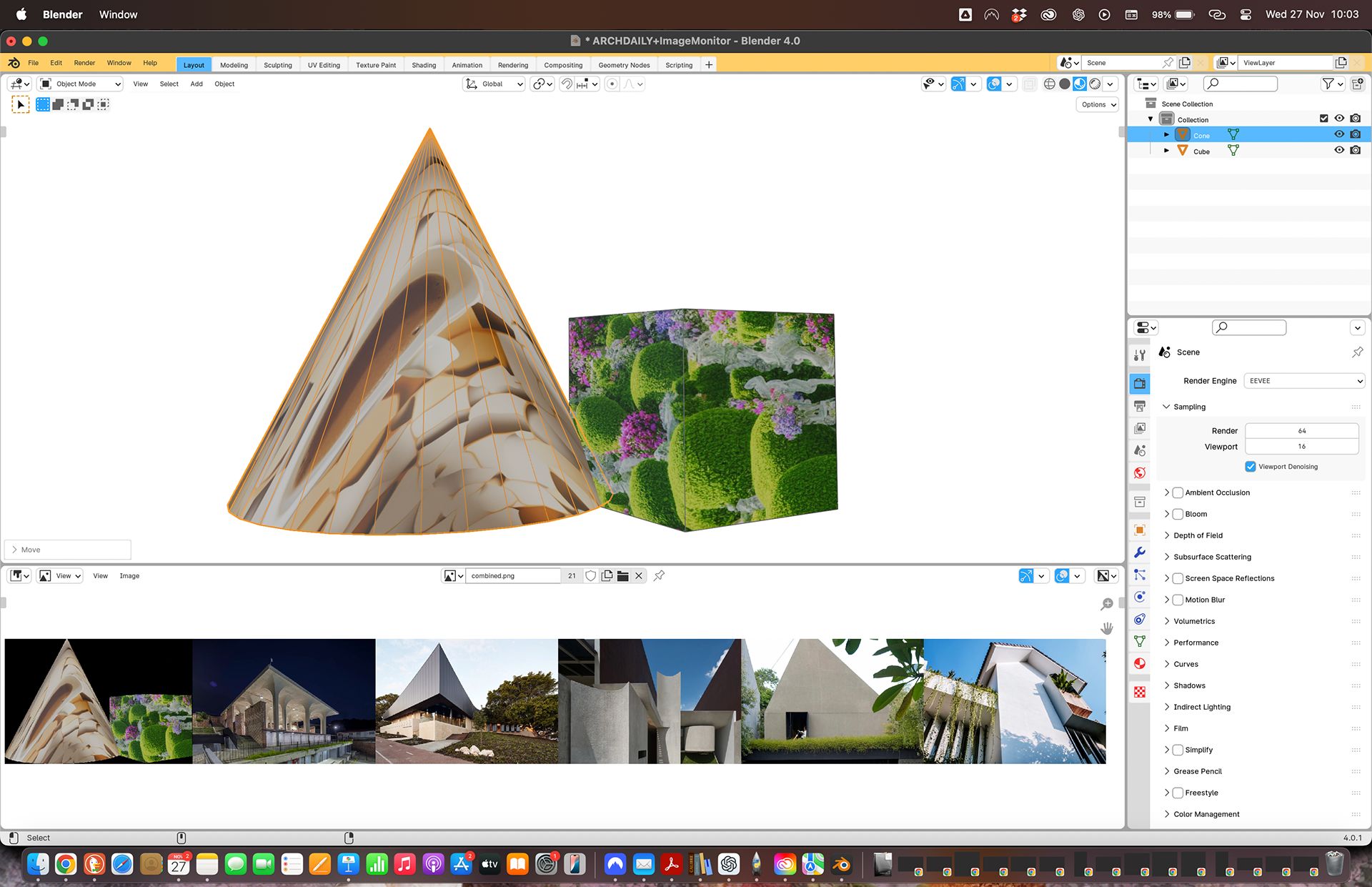
Task: Click the open image folder icon
Action: (x=622, y=576)
